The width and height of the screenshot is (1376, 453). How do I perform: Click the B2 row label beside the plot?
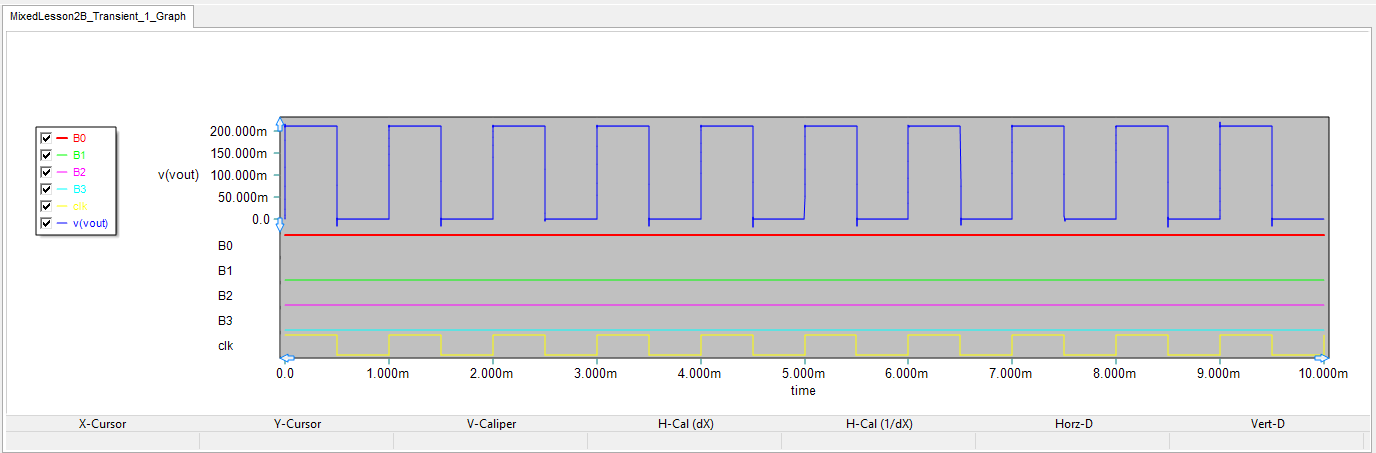(x=225, y=296)
